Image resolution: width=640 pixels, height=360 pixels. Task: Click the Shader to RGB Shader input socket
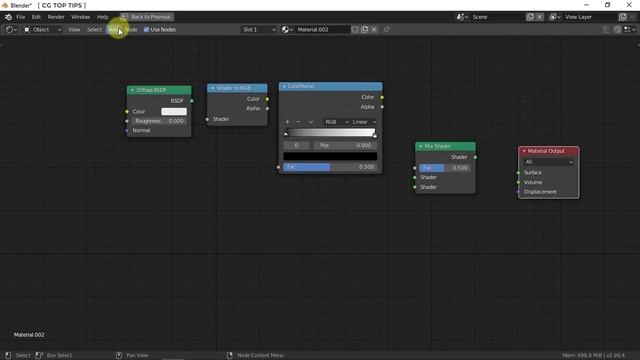click(x=207, y=119)
